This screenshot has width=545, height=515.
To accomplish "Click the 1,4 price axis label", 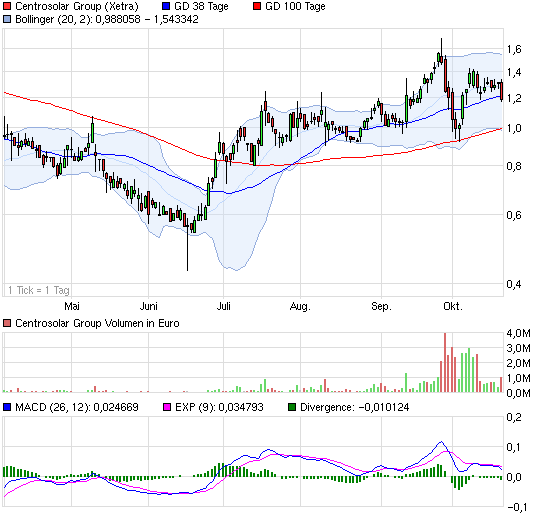I will (x=514, y=72).
